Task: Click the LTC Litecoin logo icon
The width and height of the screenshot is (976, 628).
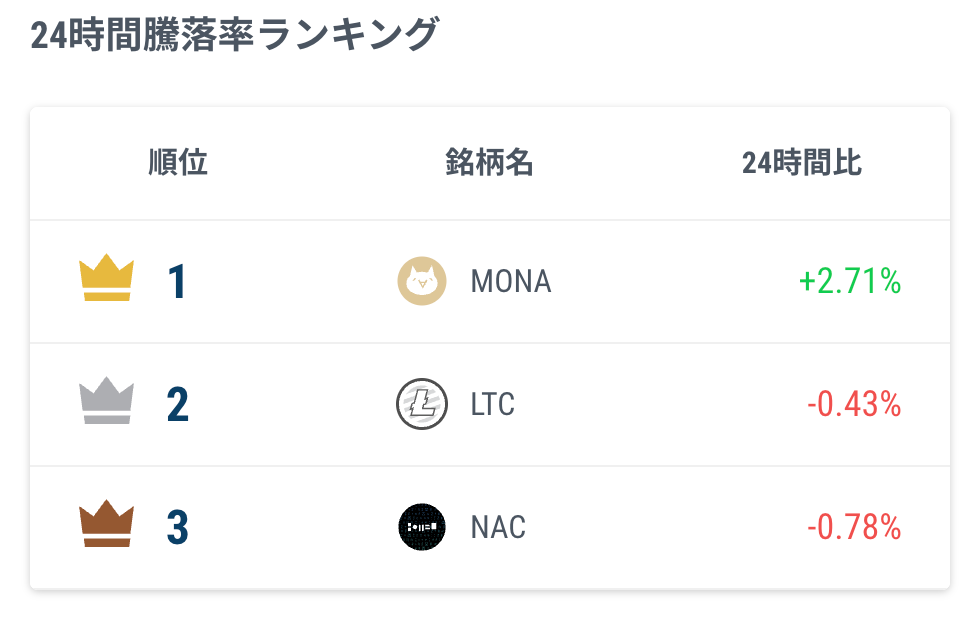Action: (x=421, y=404)
